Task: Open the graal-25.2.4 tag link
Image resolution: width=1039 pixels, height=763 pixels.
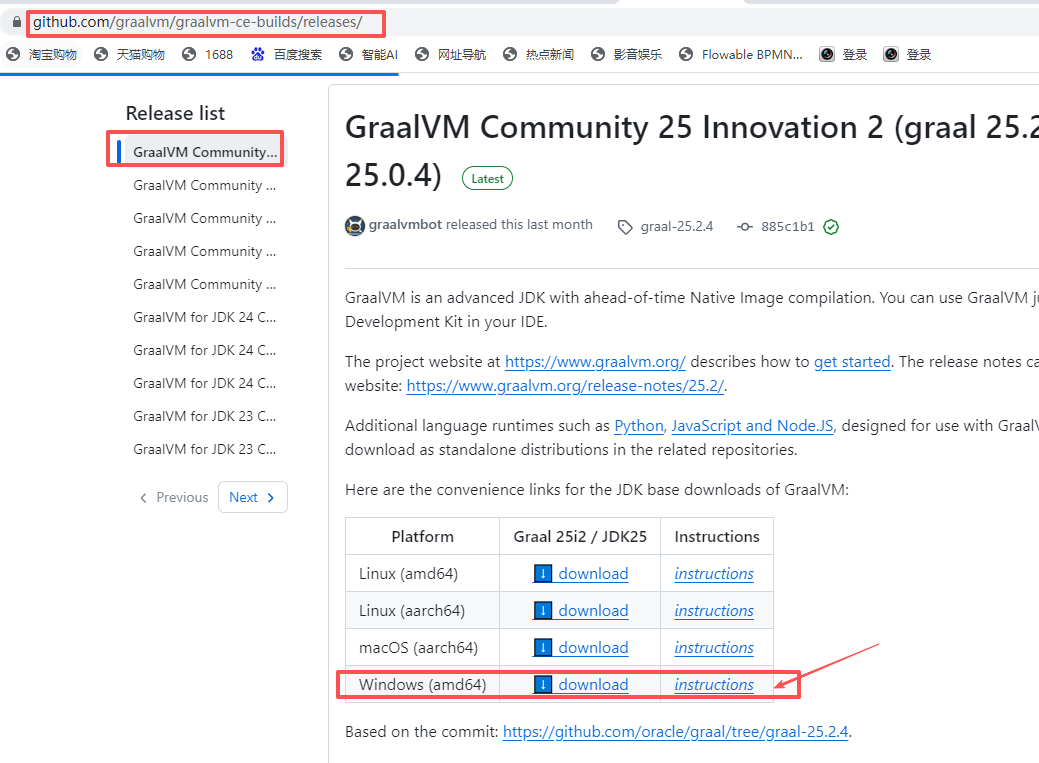Action: coord(677,227)
